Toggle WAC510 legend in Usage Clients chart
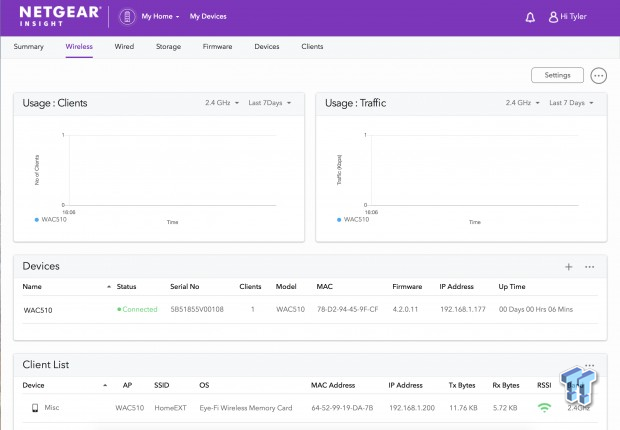The height and width of the screenshot is (430, 620). click(51, 220)
